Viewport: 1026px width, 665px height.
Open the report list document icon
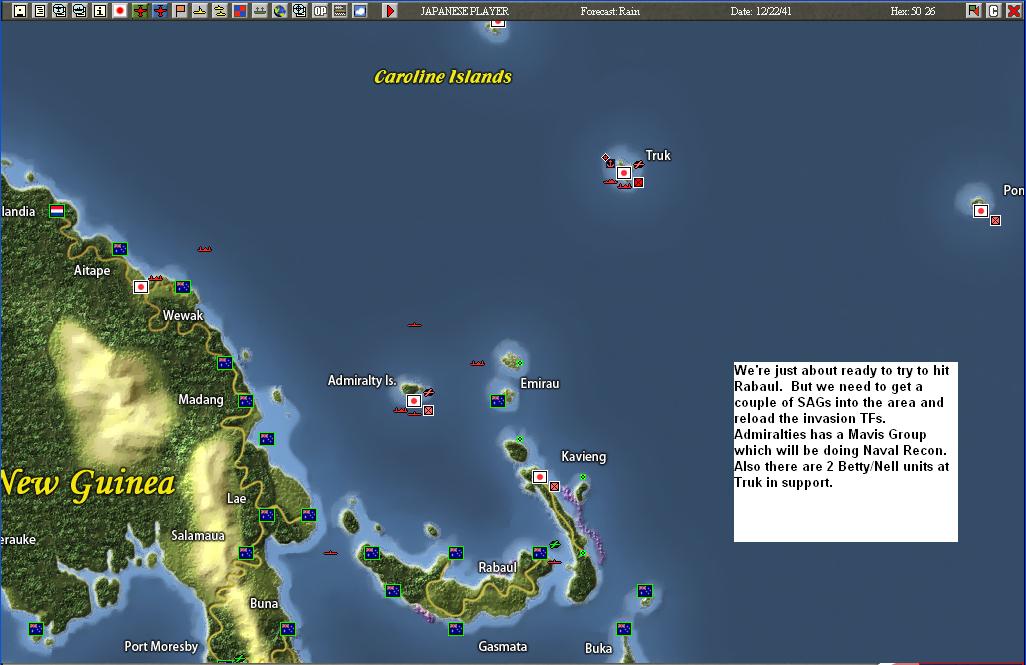[x=40, y=10]
